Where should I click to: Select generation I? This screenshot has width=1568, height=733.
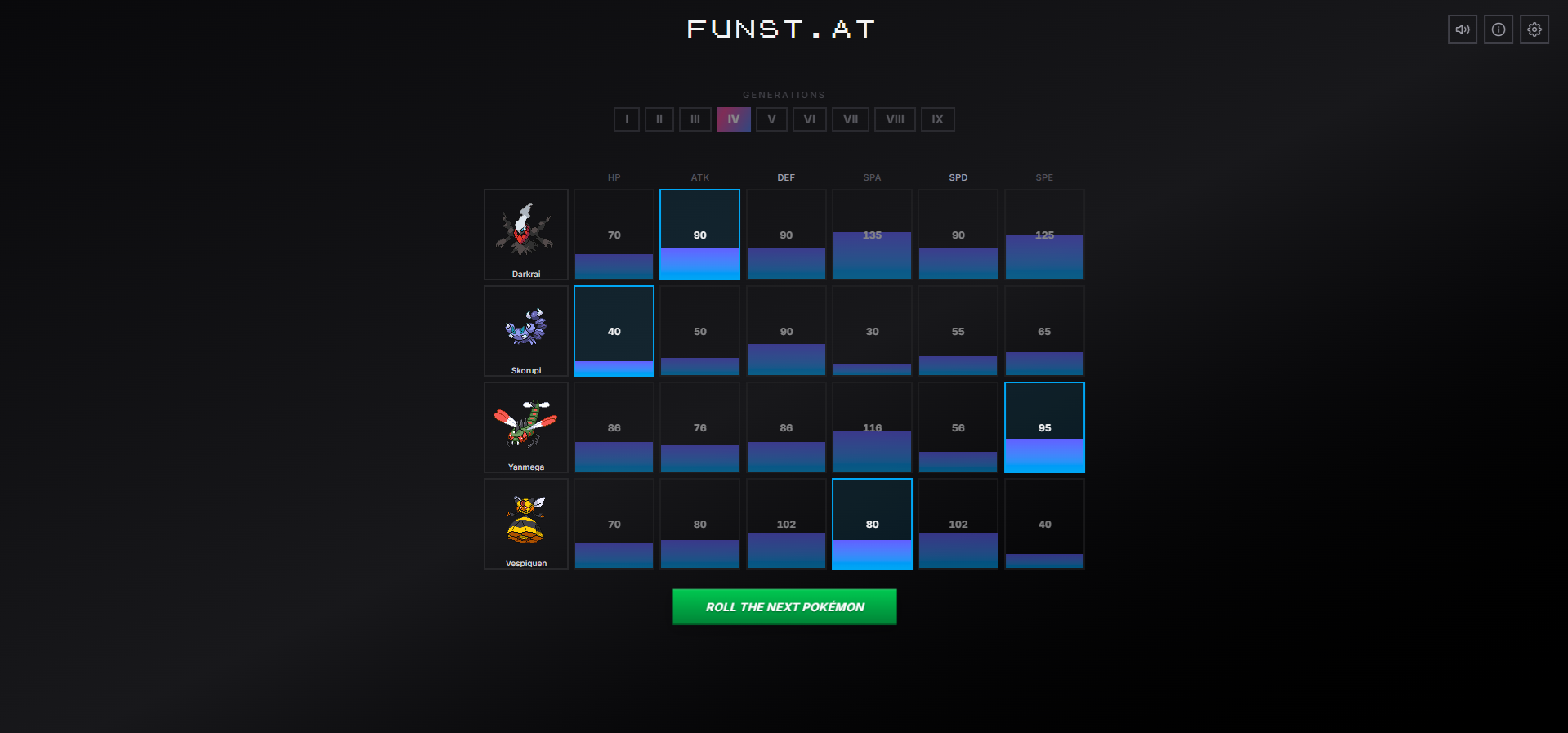click(627, 119)
